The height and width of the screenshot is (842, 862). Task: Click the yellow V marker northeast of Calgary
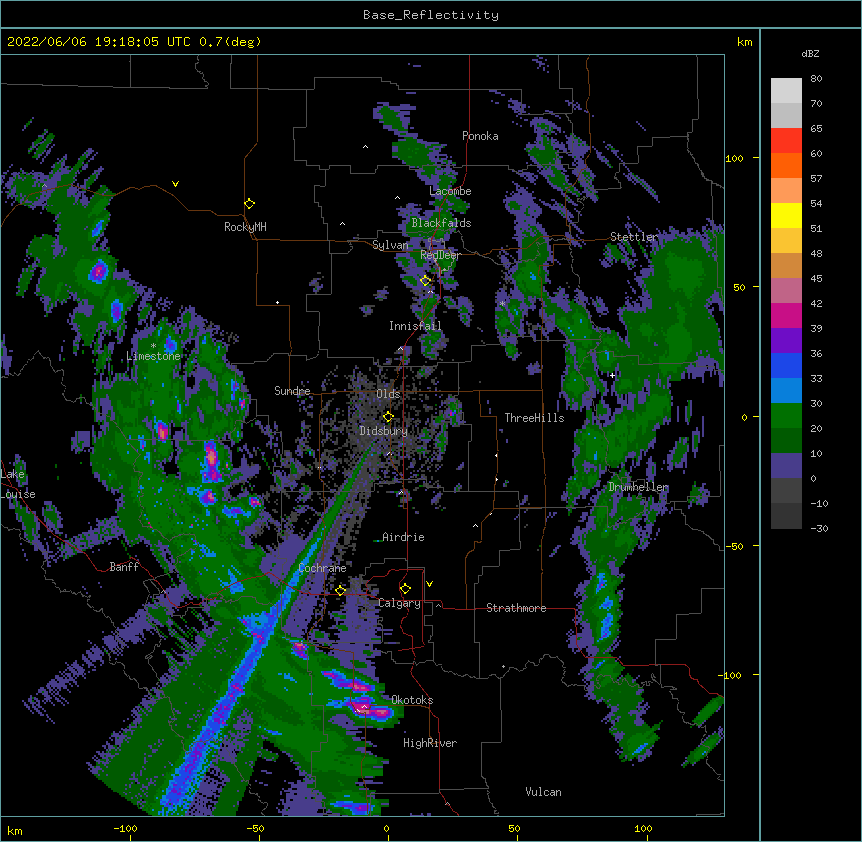(429, 584)
